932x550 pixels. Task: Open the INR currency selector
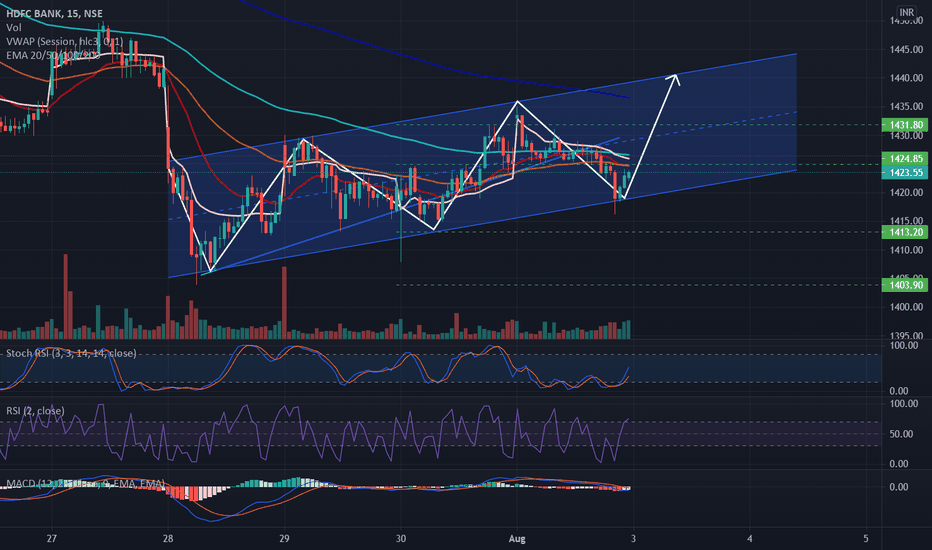(x=906, y=12)
